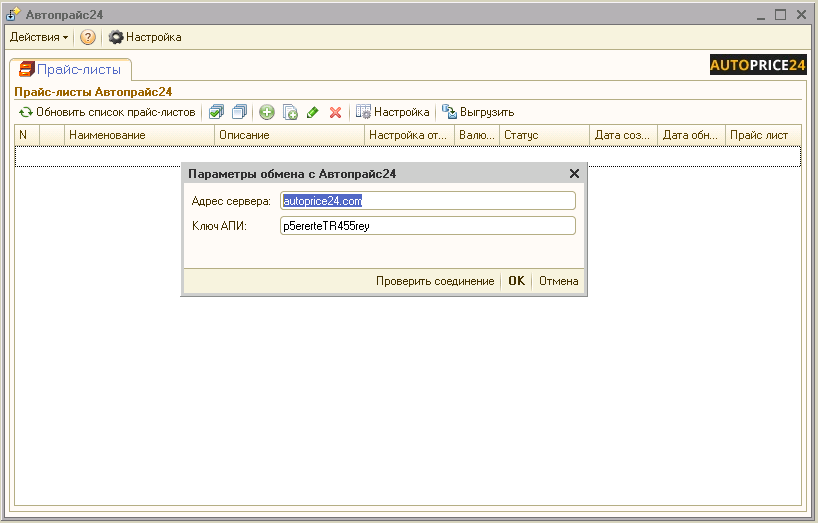This screenshot has height=523, width=818.
Task: Click into the Ключ АПИ field
Action: point(428,226)
